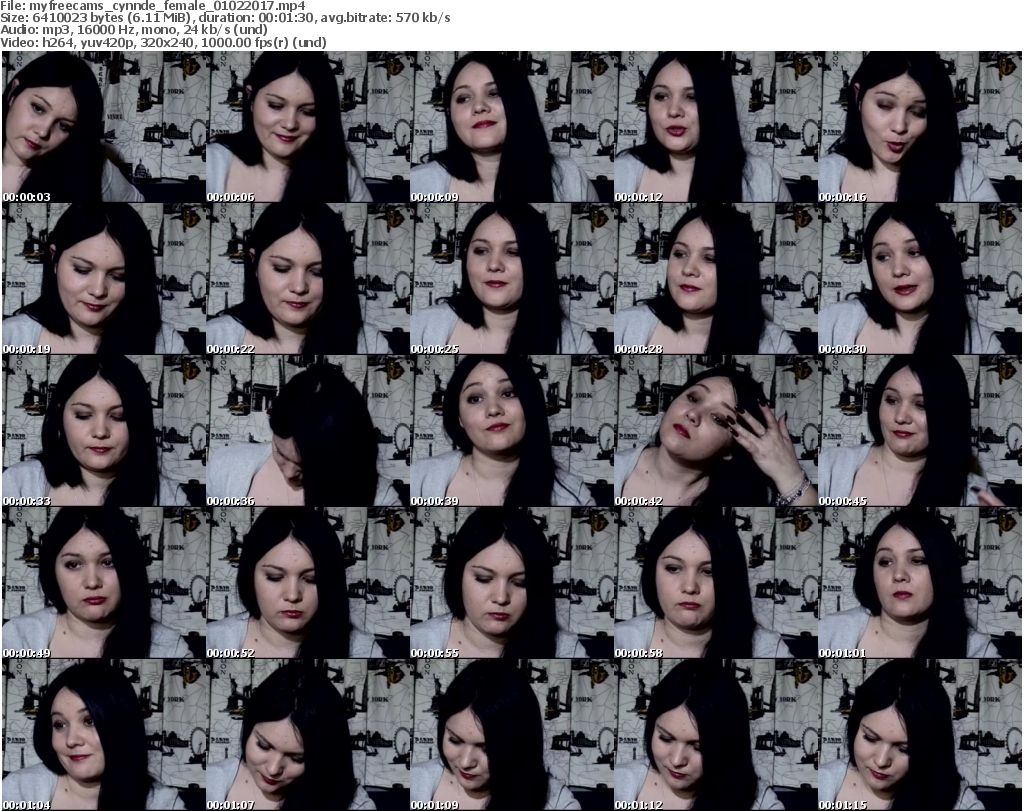The width and height of the screenshot is (1024, 811).
Task: Choose the frame marked 00:00:49
Action: point(104,583)
